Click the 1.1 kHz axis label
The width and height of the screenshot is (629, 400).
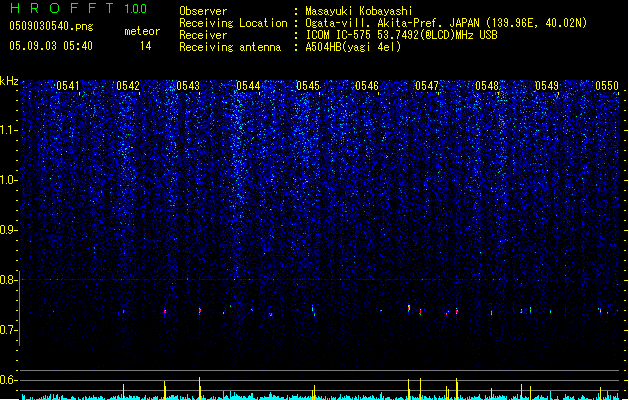coord(8,130)
